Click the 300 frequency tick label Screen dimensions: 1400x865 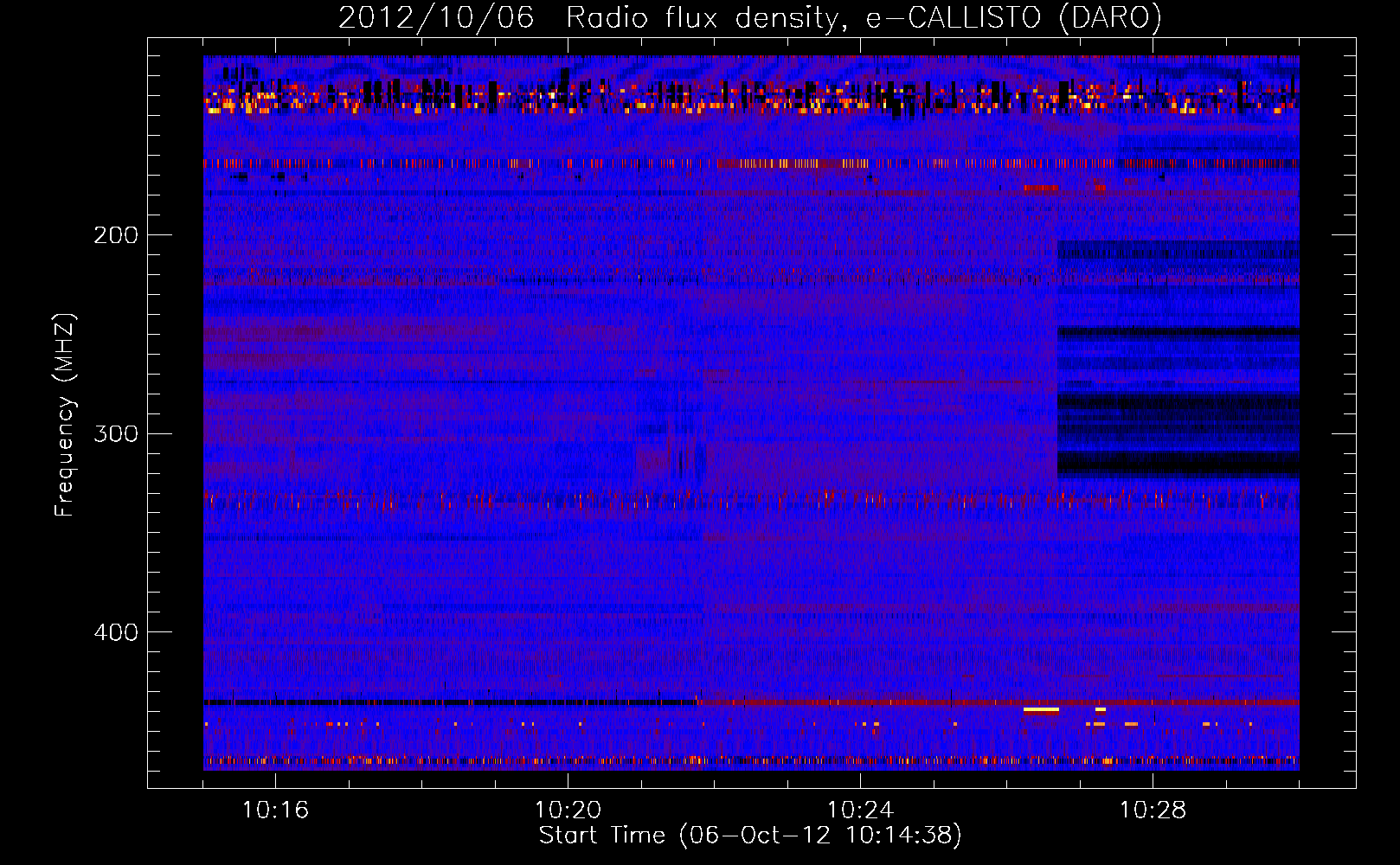116,433
